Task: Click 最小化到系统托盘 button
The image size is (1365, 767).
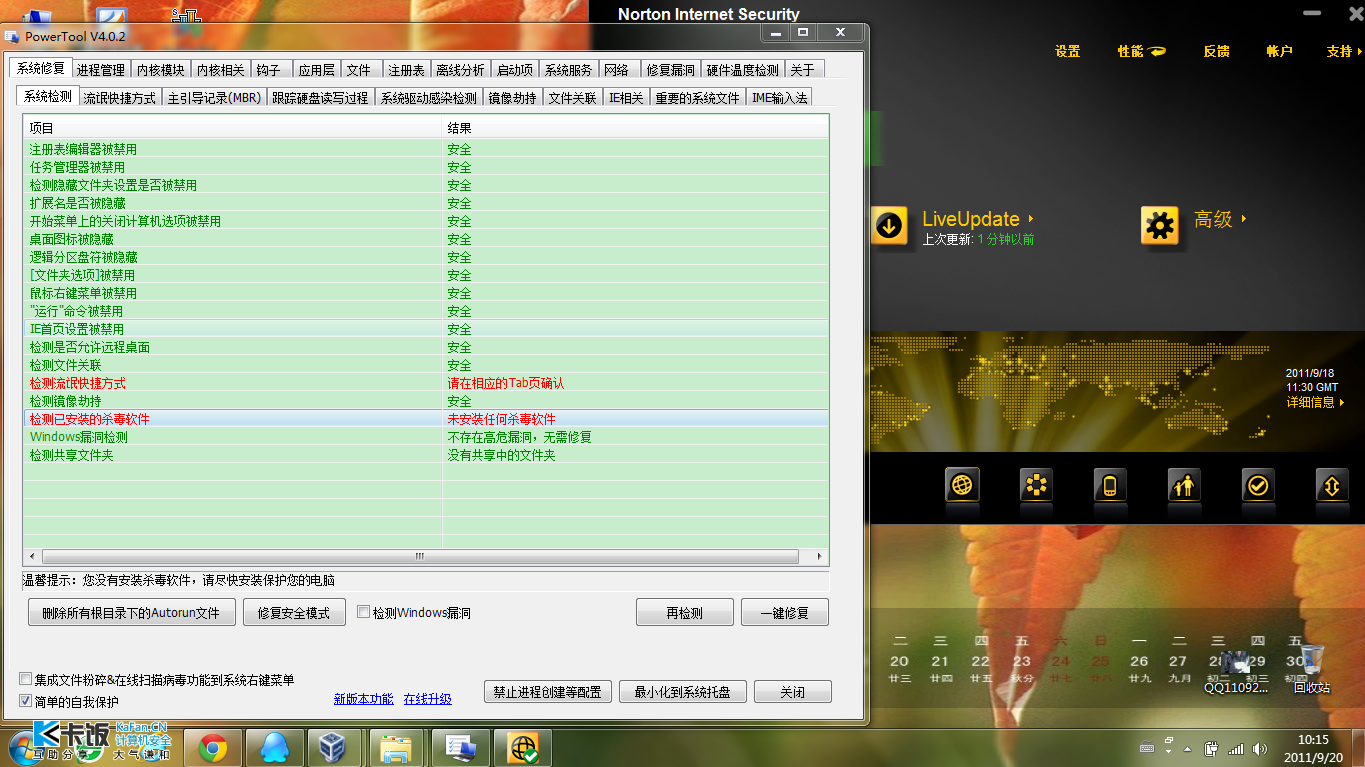Action: click(683, 692)
